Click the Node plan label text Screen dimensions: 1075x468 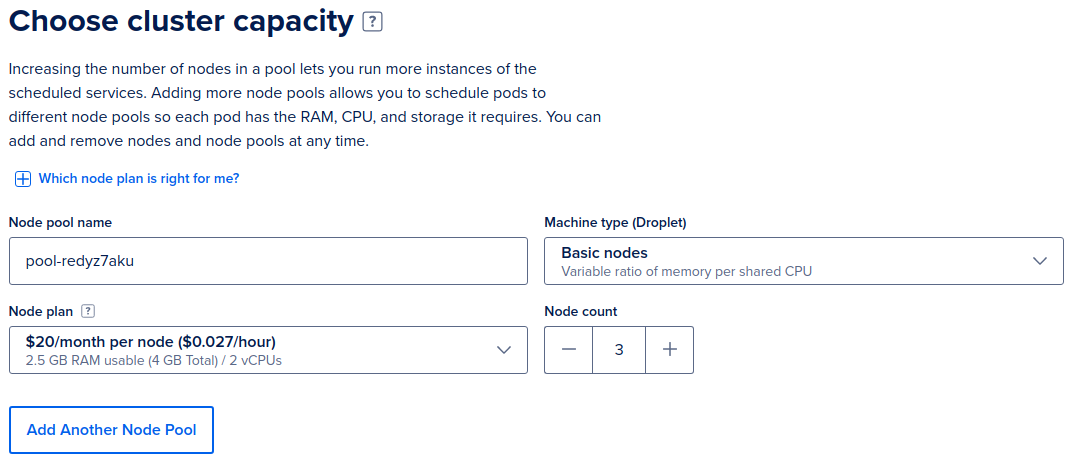pyautogui.click(x=40, y=311)
